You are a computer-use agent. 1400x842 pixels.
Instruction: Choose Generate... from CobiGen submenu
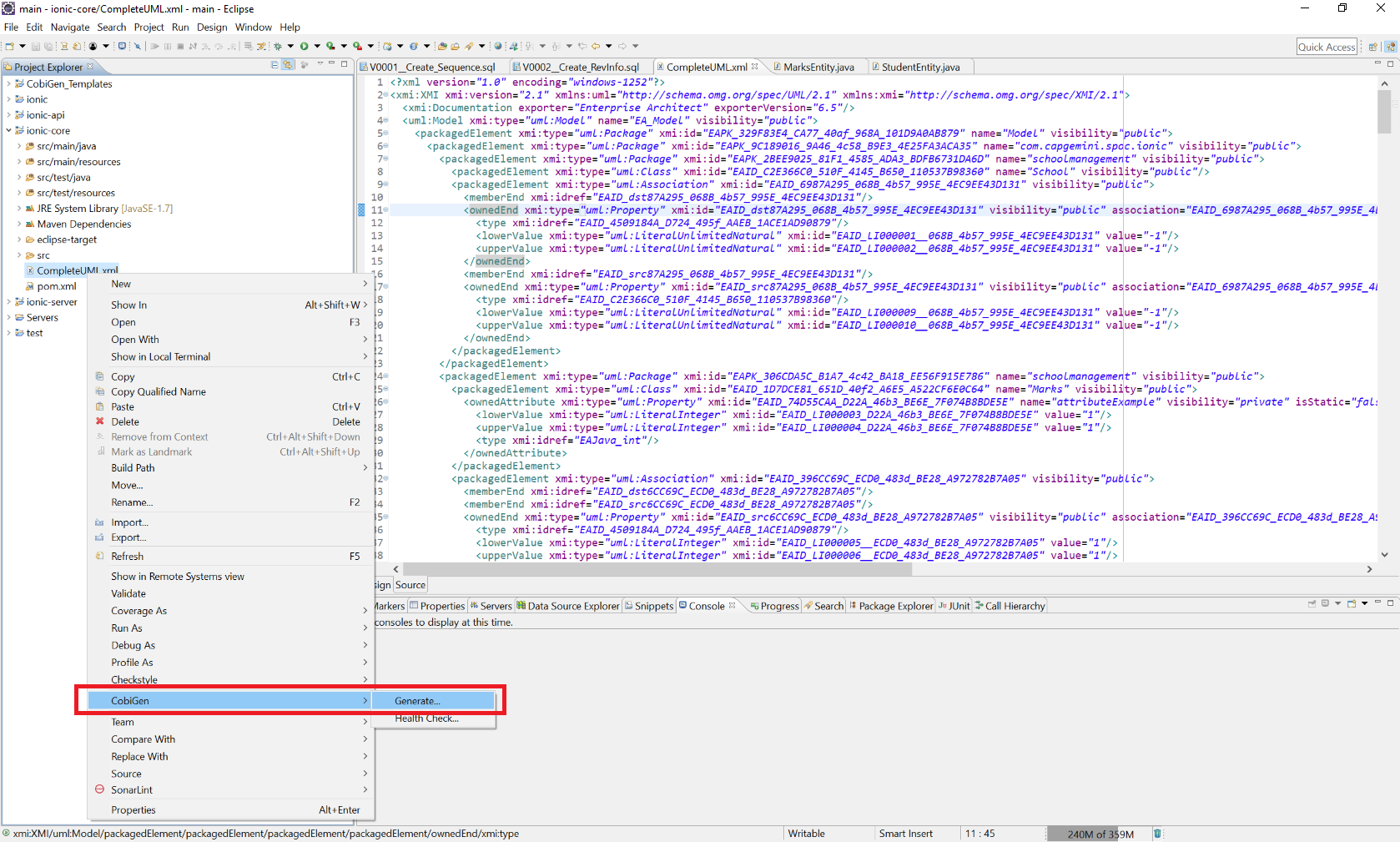click(x=417, y=701)
